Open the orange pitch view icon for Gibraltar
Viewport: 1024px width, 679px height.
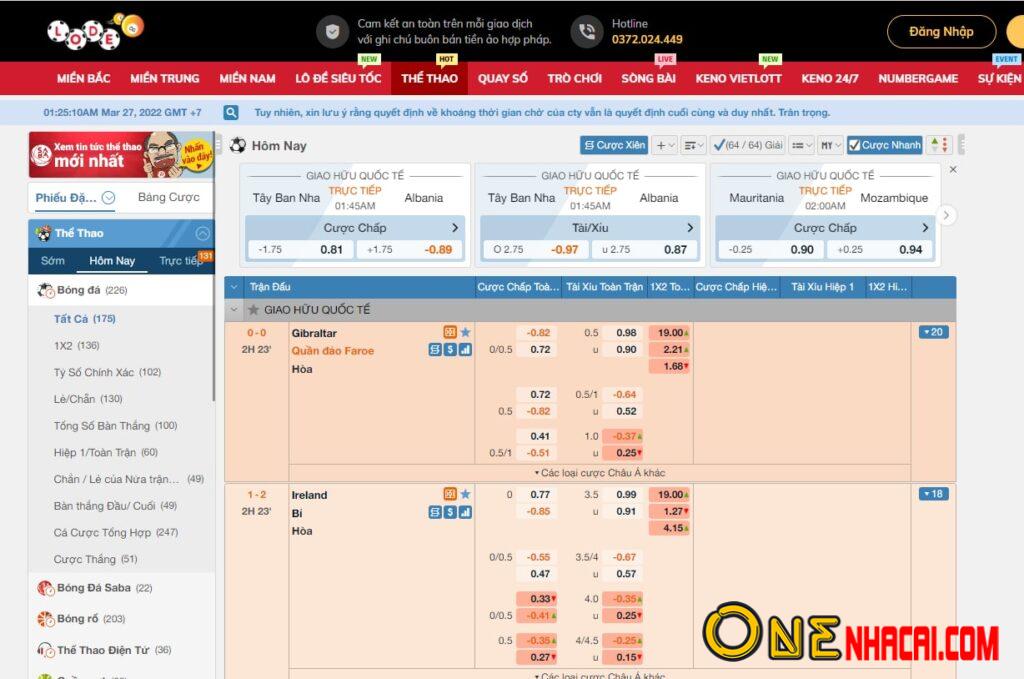click(450, 333)
